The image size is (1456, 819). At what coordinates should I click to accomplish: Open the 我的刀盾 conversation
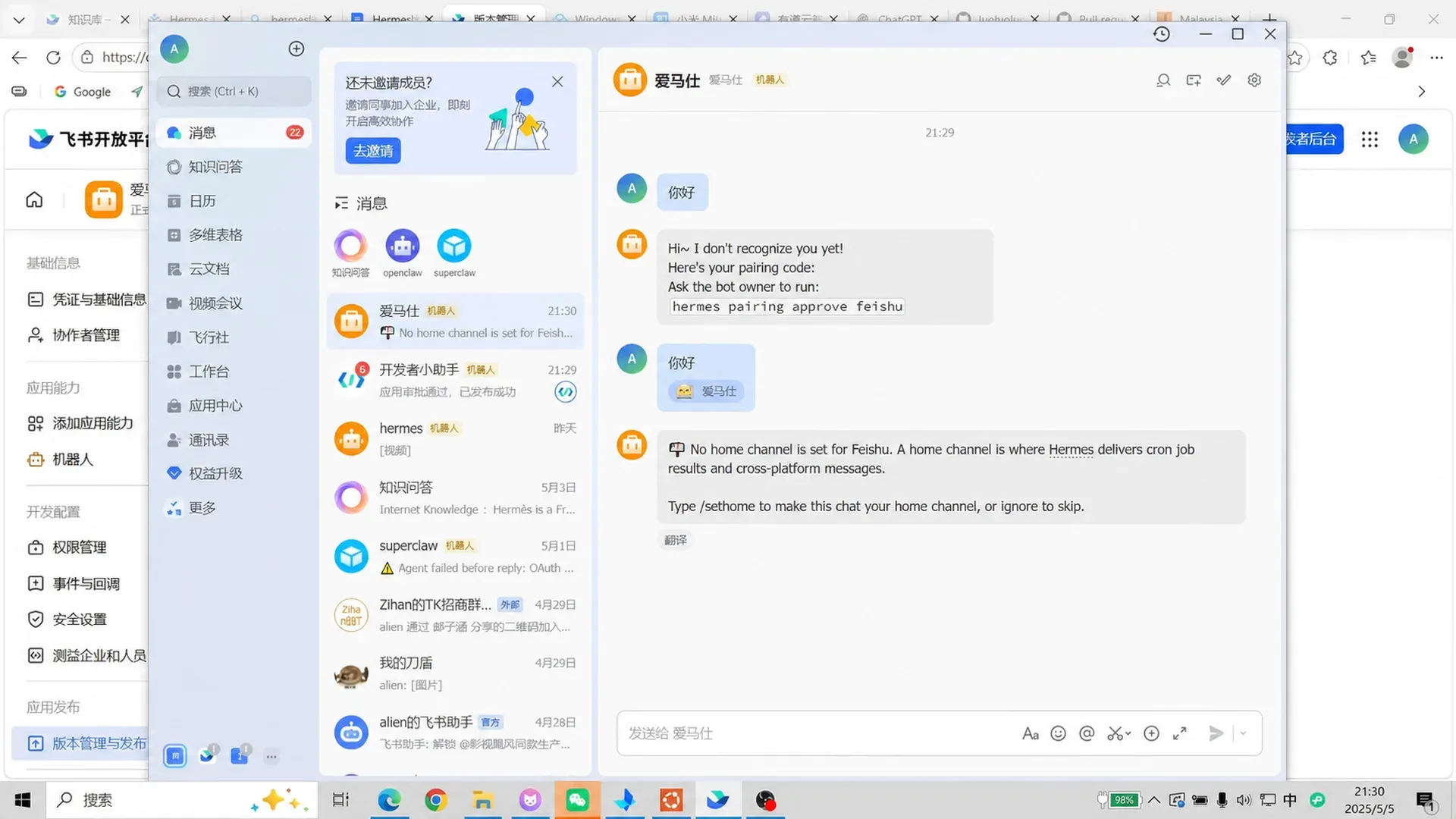tap(455, 673)
